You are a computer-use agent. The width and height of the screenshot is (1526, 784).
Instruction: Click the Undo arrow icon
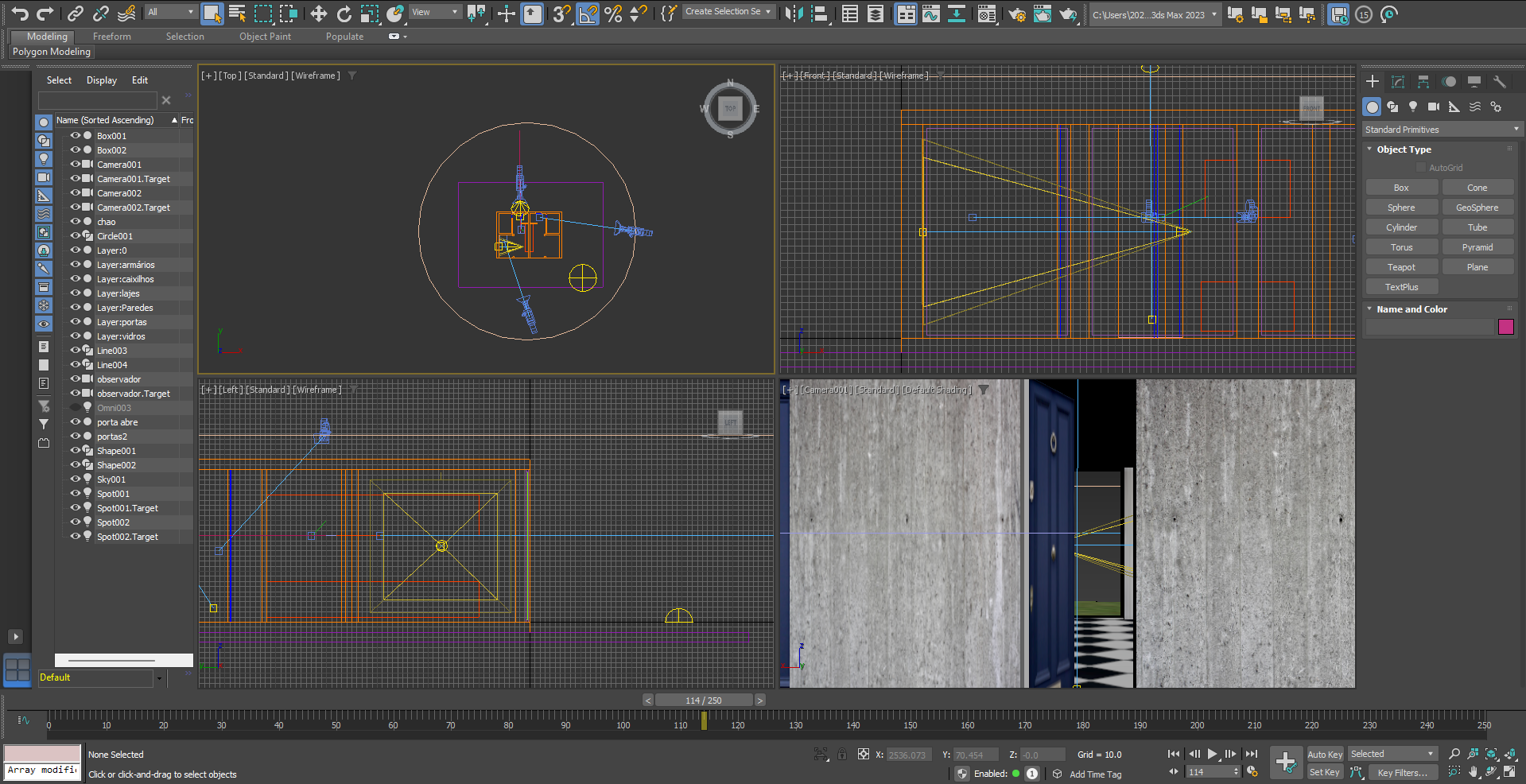(x=20, y=14)
